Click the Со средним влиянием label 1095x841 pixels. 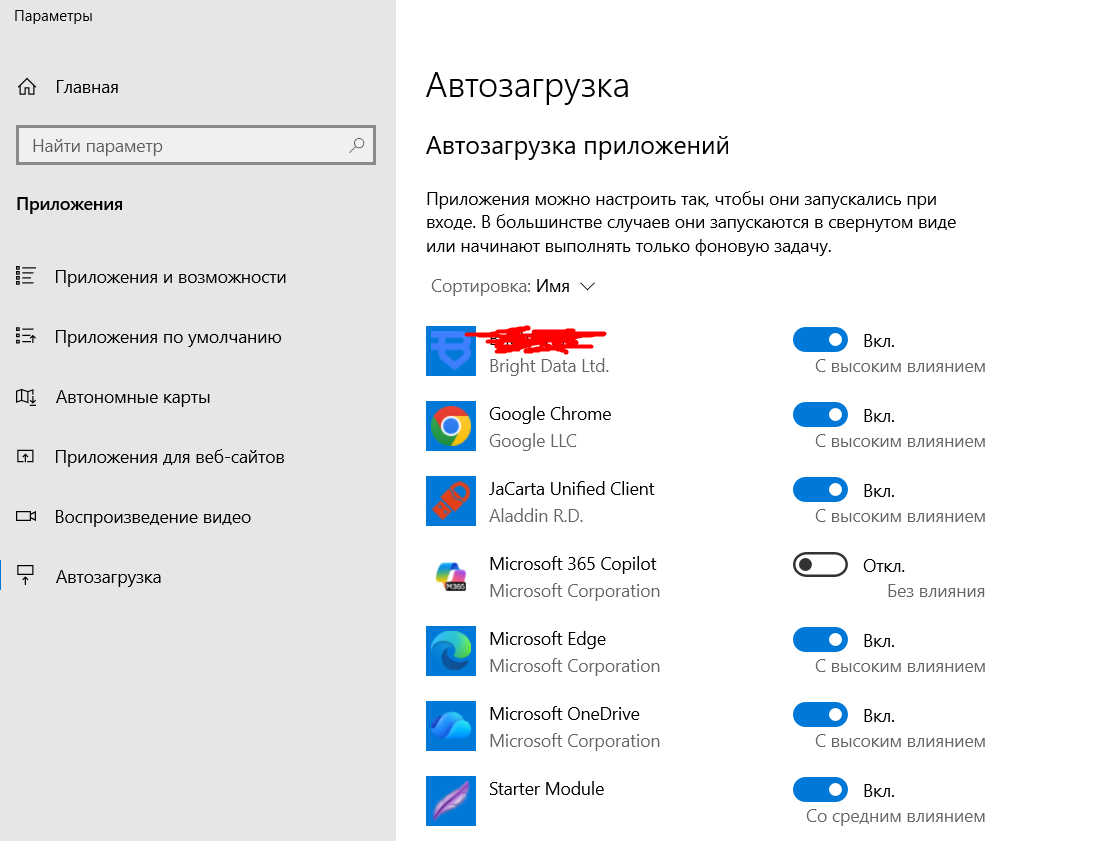coord(895,816)
